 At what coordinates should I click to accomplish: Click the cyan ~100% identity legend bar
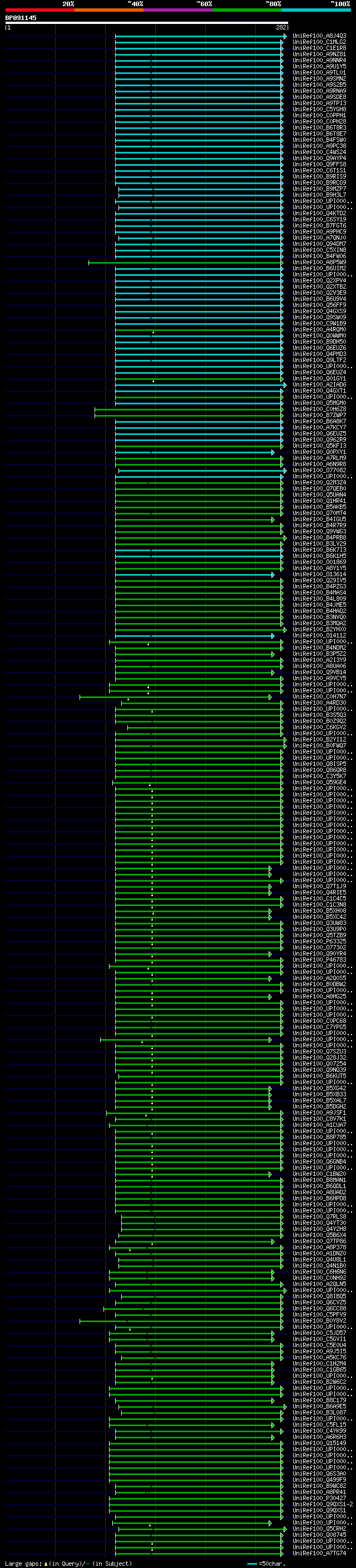pos(316,10)
